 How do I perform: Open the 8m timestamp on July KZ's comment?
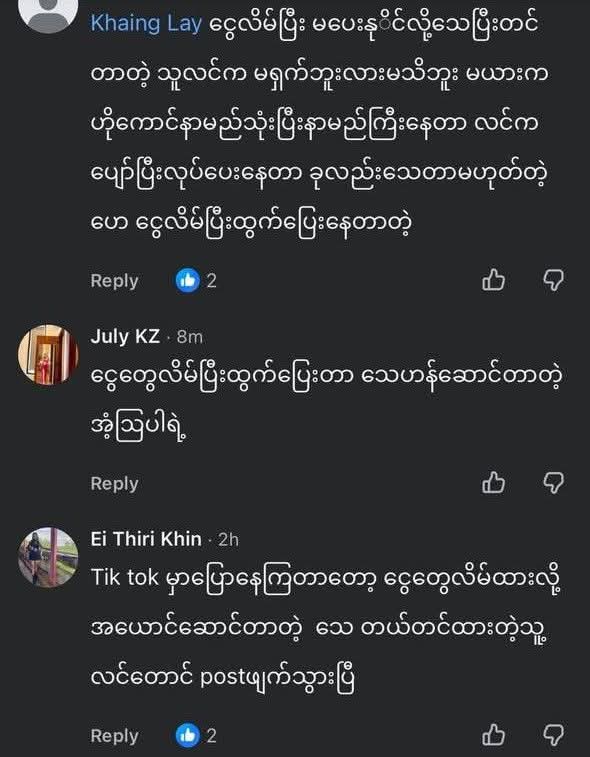pyautogui.click(x=190, y=337)
